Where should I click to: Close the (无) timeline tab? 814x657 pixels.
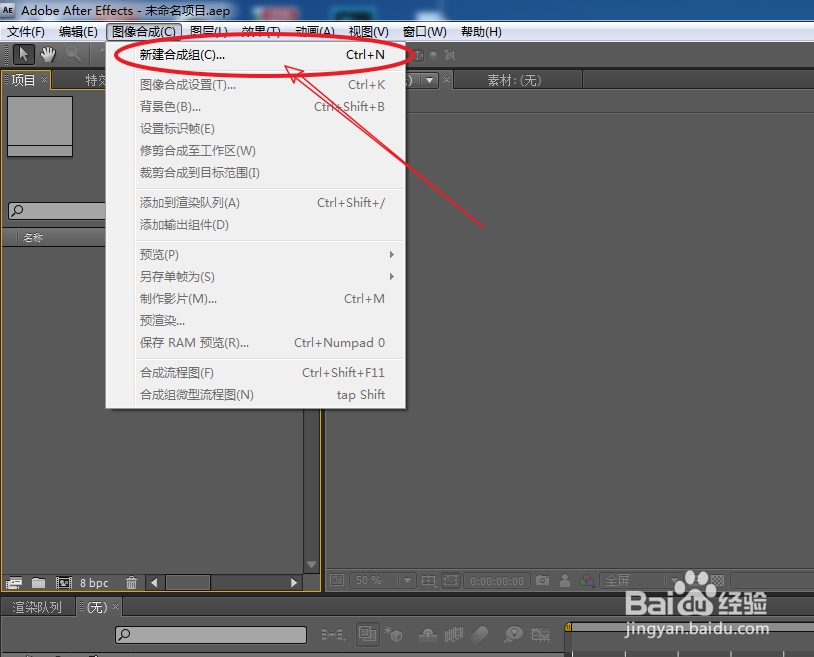[115, 606]
